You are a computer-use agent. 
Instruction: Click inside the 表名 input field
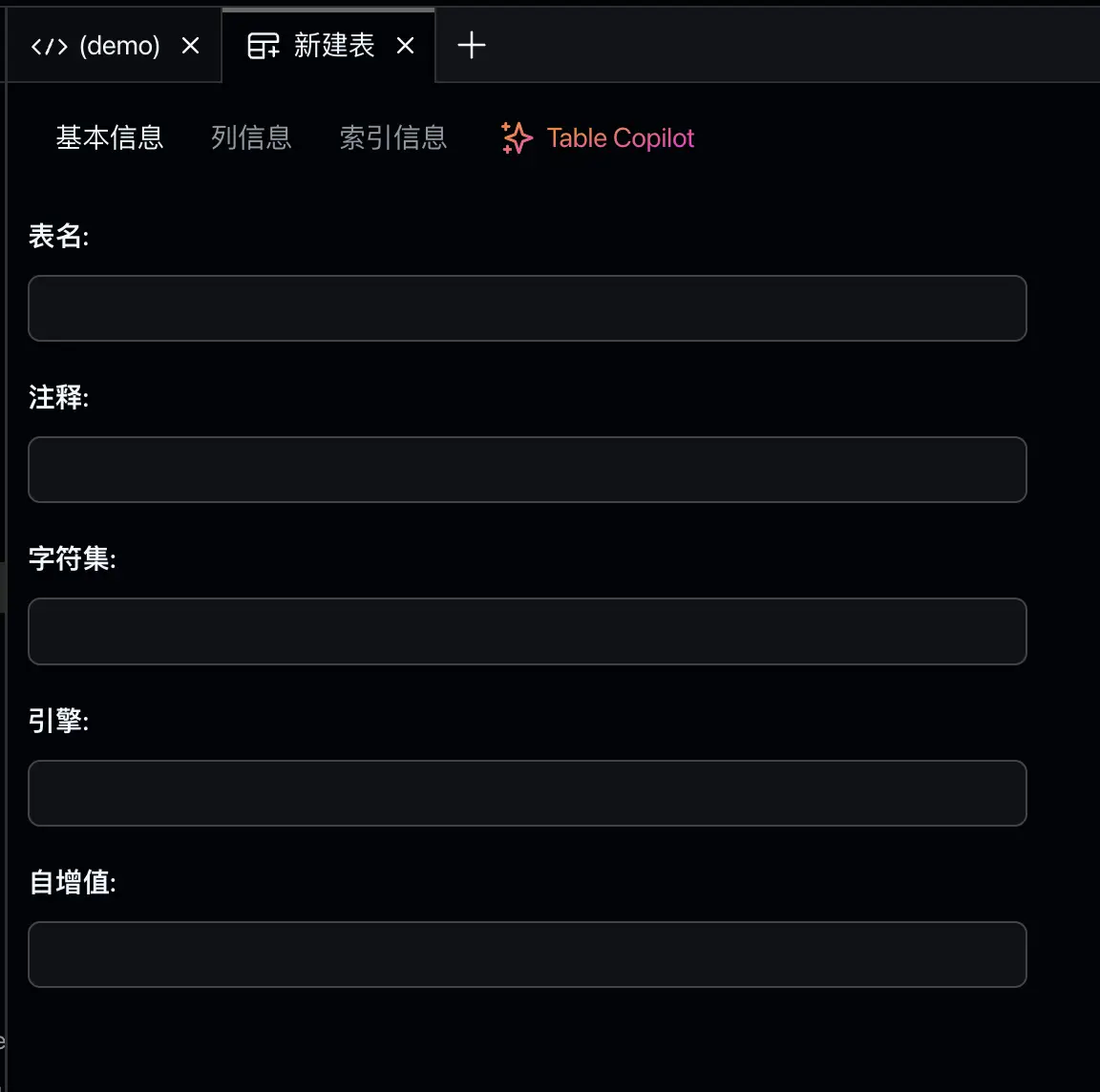[526, 308]
